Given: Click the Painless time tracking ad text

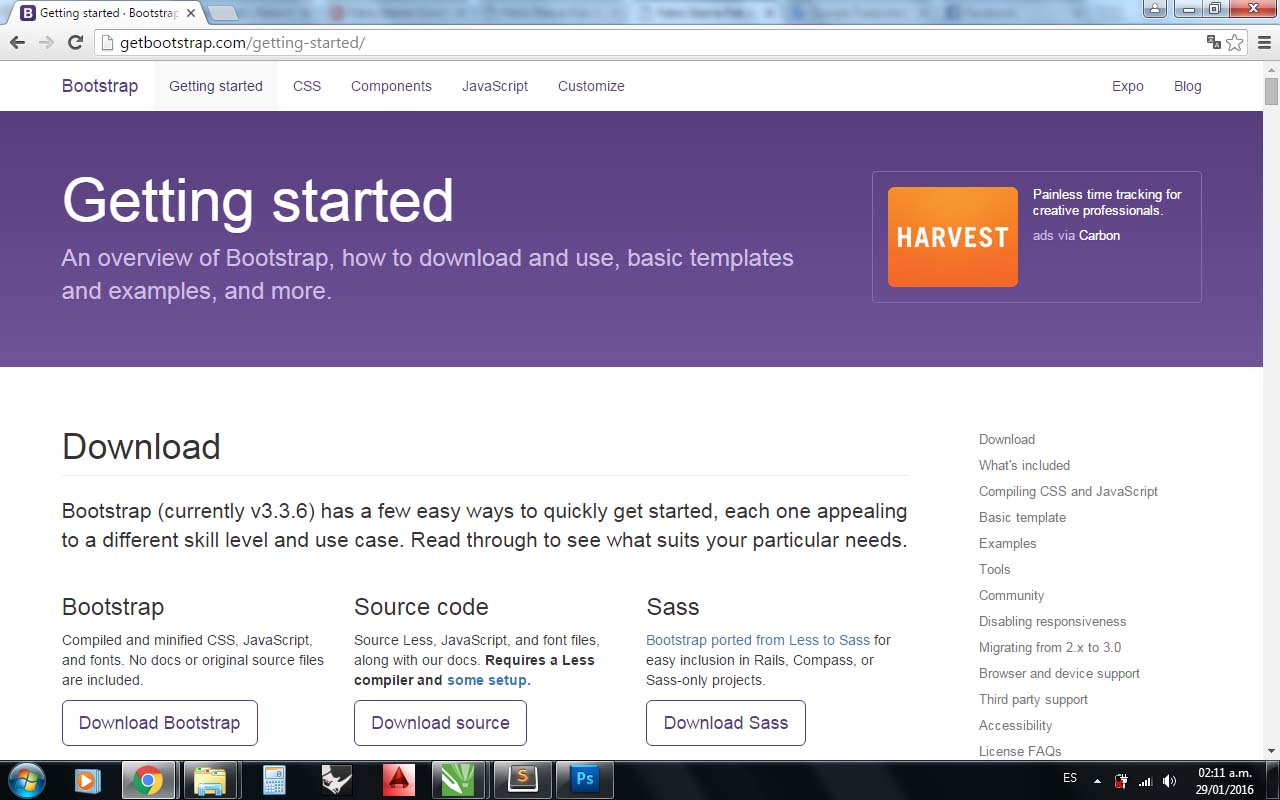Looking at the screenshot, I should click(1107, 202).
